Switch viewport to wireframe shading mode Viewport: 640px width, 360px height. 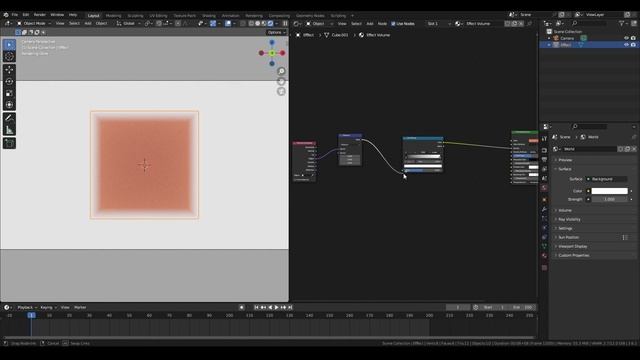pyautogui.click(x=251, y=23)
